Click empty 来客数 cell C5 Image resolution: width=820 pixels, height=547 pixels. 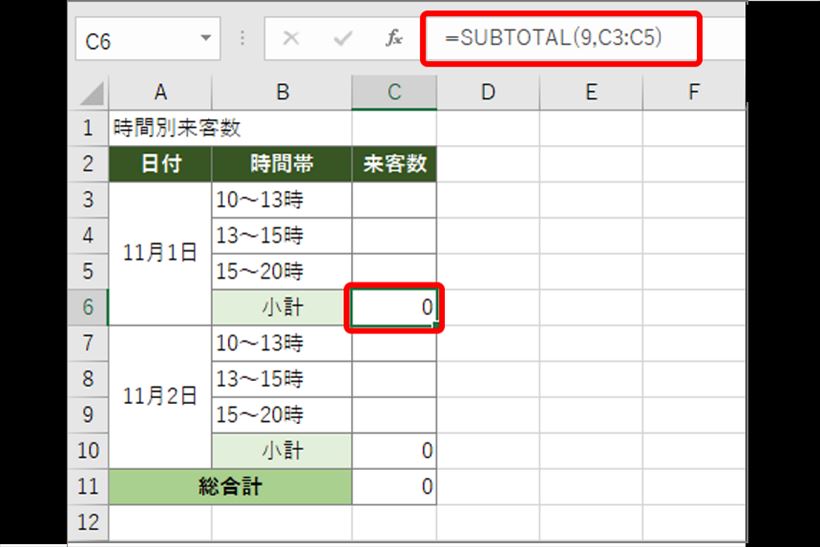pos(394,272)
